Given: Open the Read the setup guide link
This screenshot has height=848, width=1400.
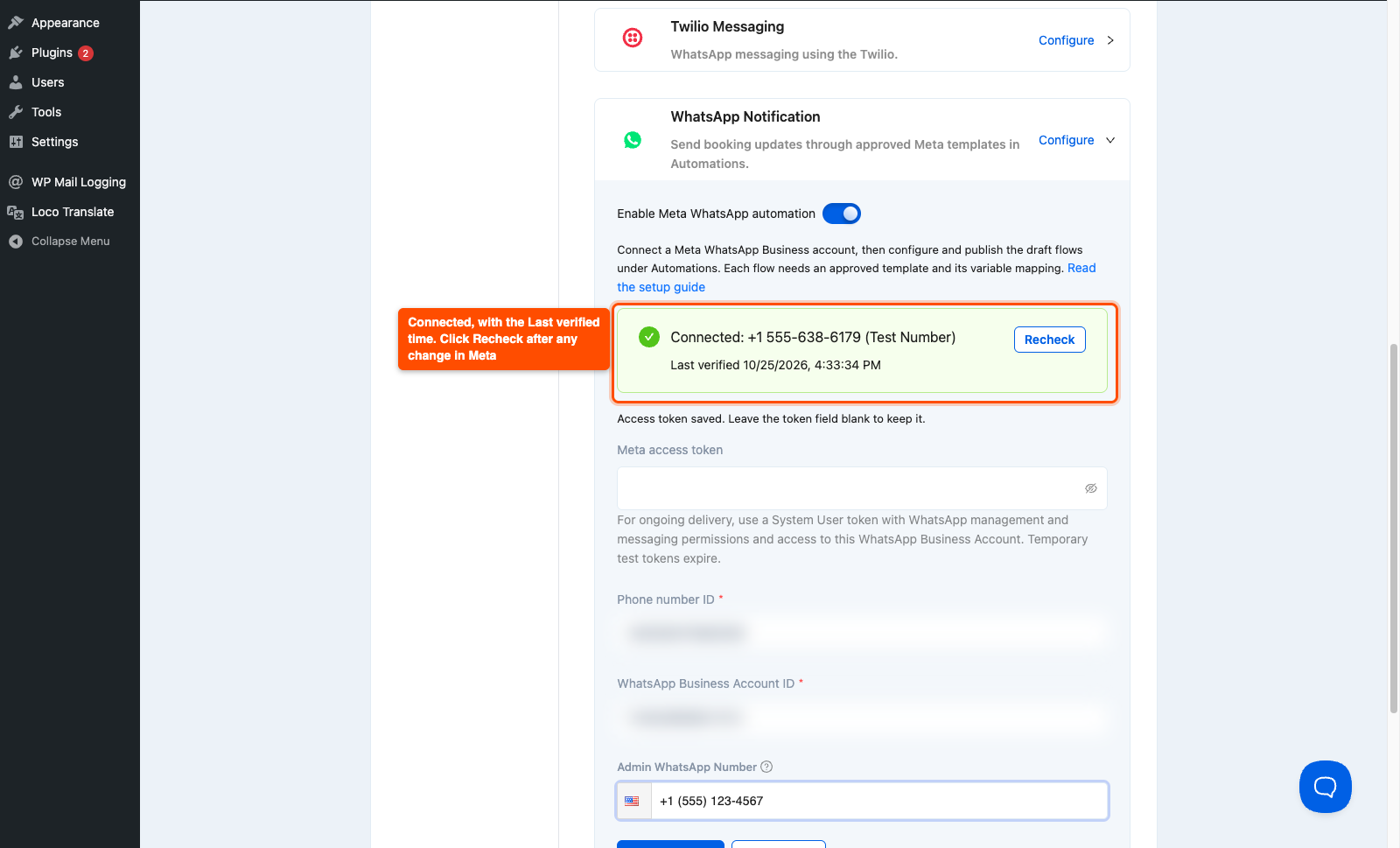Looking at the screenshot, I should pos(661,287).
